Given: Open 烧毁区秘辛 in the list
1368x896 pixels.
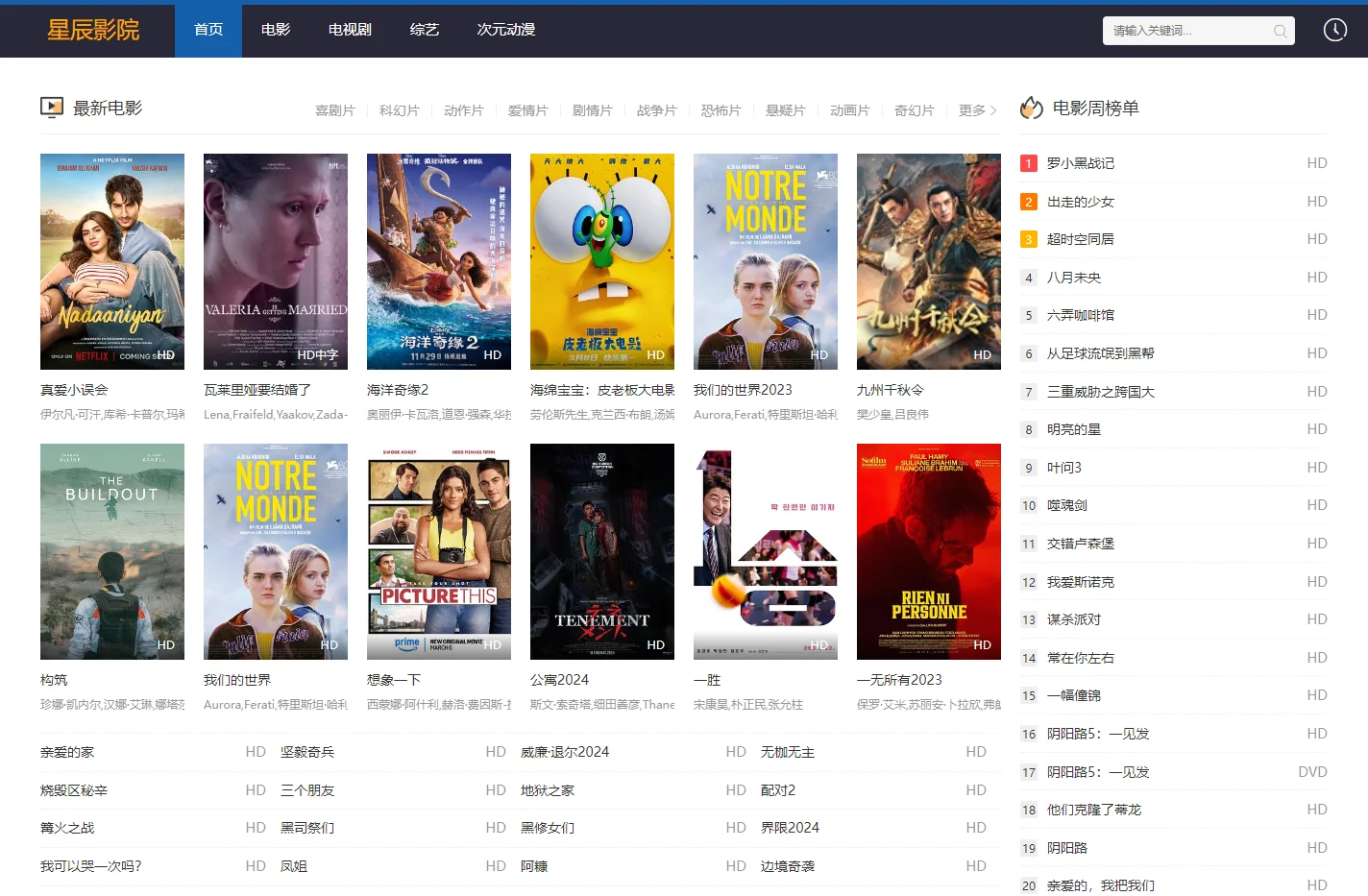Looking at the screenshot, I should click(74, 790).
